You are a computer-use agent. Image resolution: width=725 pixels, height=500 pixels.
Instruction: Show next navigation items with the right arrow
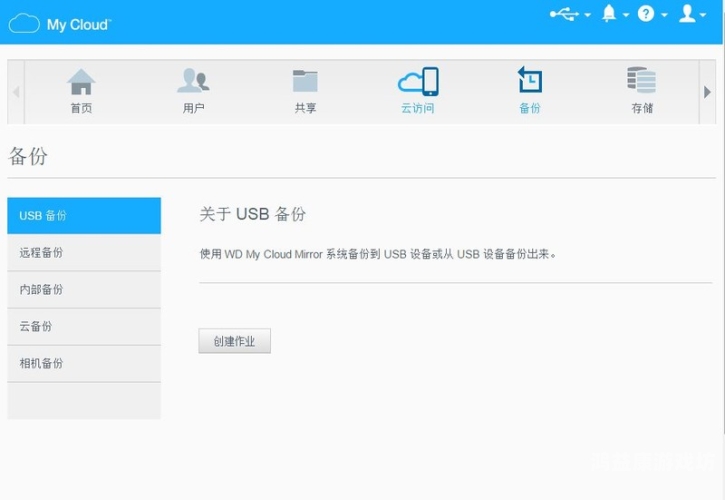click(x=707, y=92)
